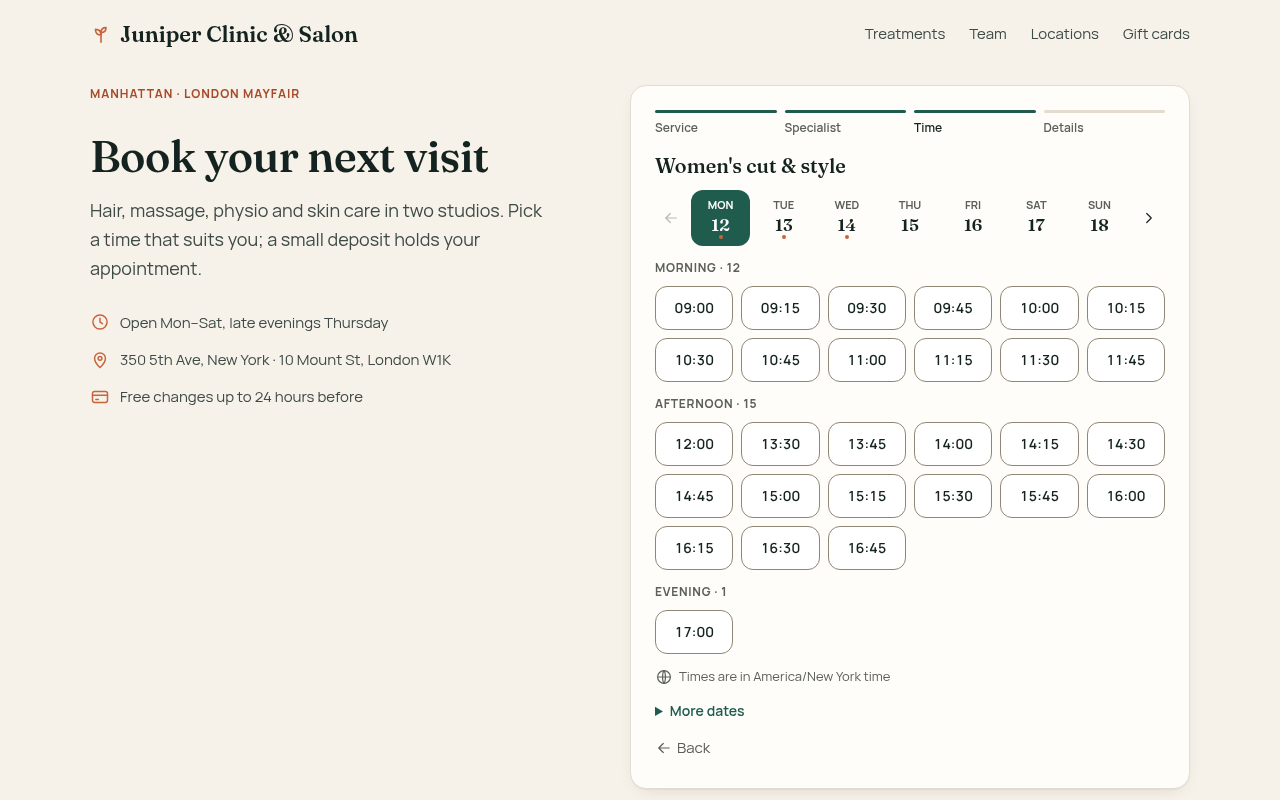Choose the 09:00 time slot
Viewport: 1280px width, 800px height.
pyautogui.click(x=694, y=308)
